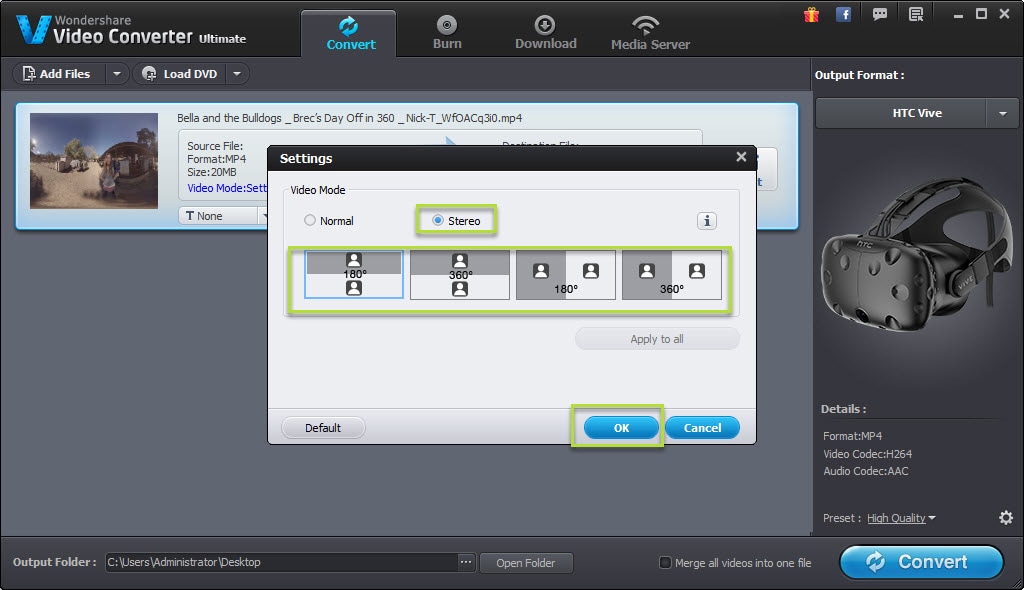
Task: Open the preset settings gear icon
Action: [x=1006, y=517]
